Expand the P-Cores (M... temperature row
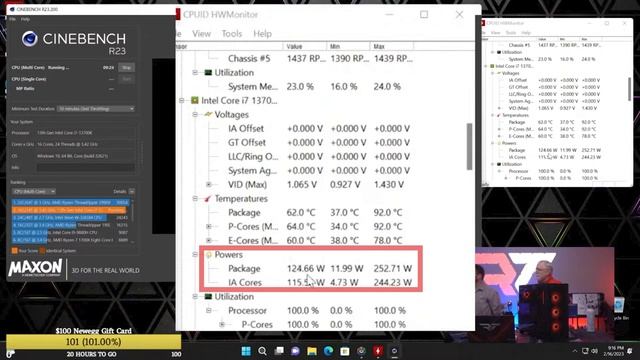This screenshot has height=360, width=640. 209,227
